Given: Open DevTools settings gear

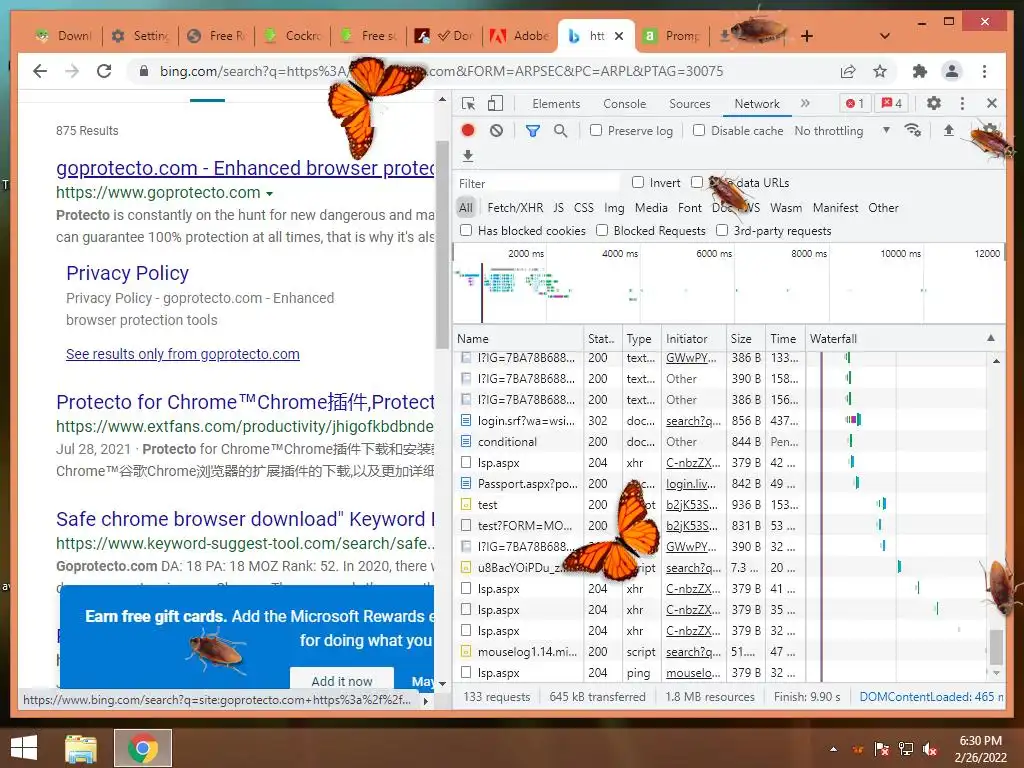Looking at the screenshot, I should 934,103.
